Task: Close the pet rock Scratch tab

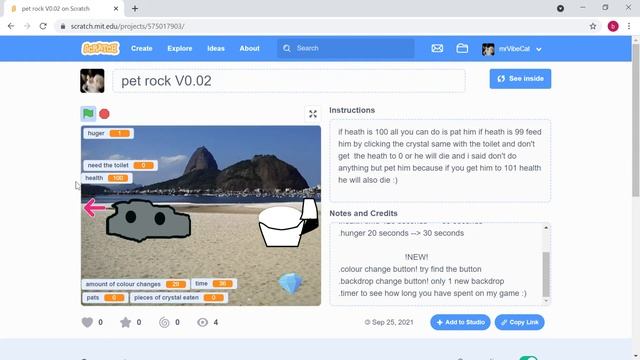Action: (x=116, y=8)
